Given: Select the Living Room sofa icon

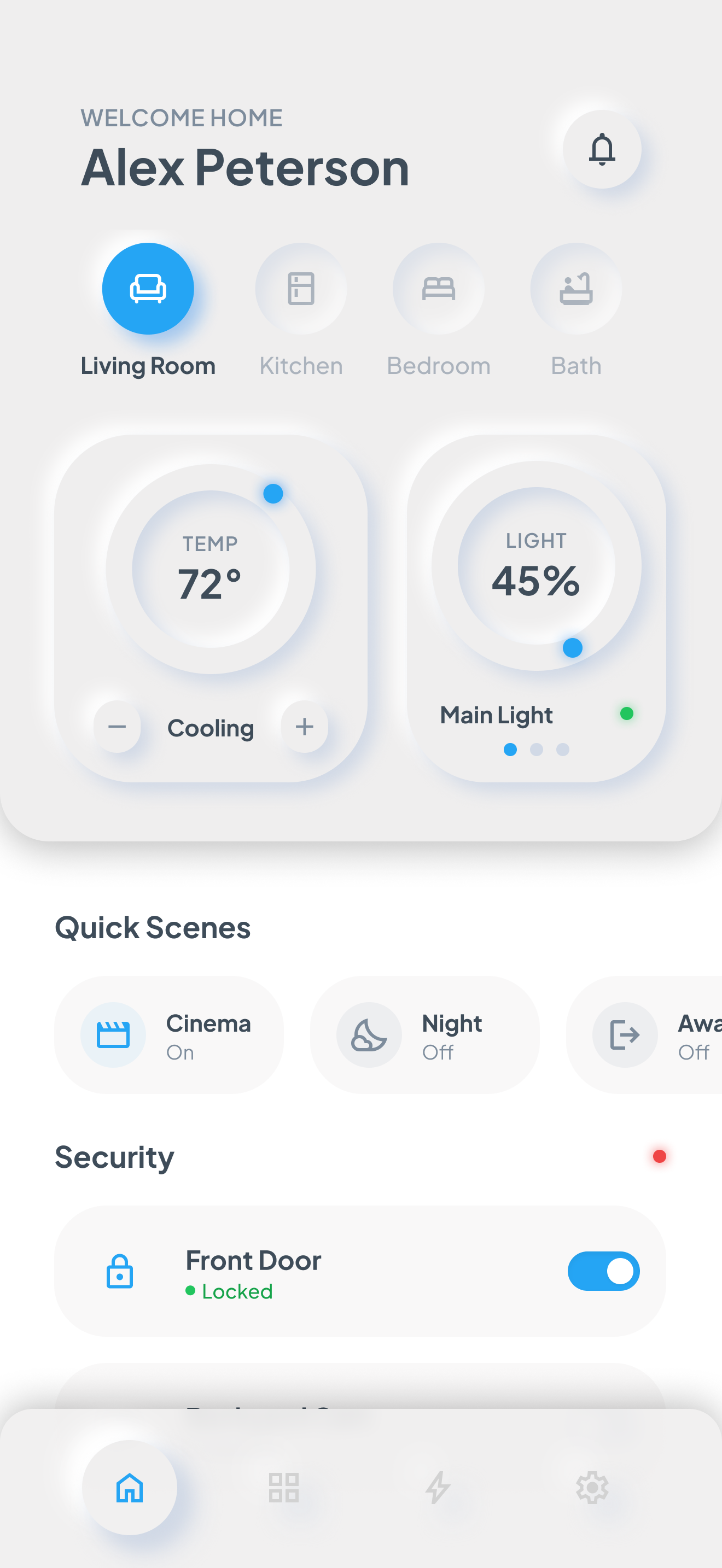Looking at the screenshot, I should [x=148, y=289].
